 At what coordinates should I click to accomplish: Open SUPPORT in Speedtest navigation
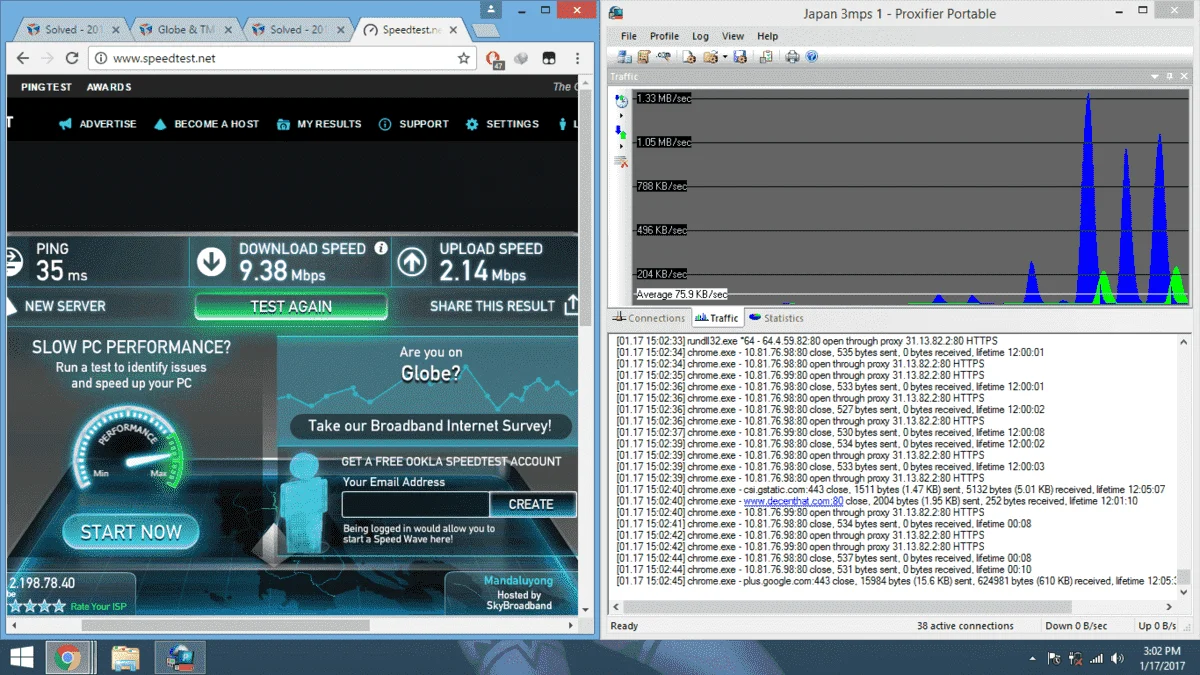pyautogui.click(x=414, y=124)
